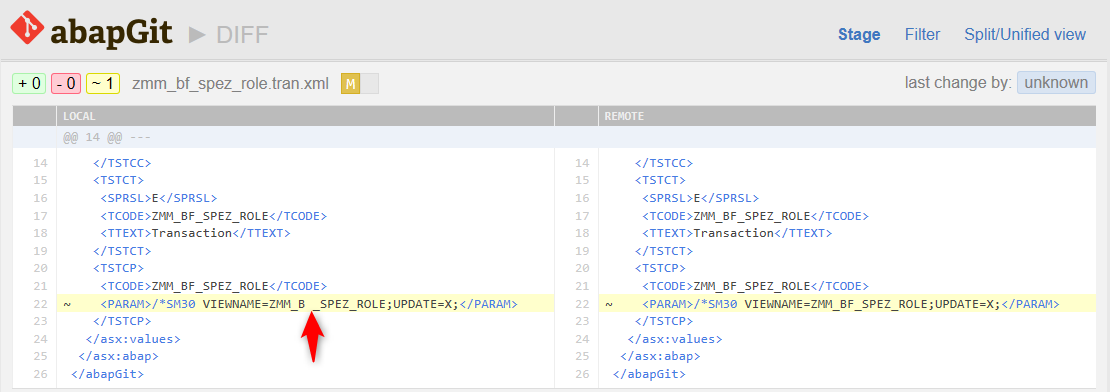Image resolution: width=1110 pixels, height=392 pixels.
Task: Click file name zmm_bf_spez_role.tran.xml
Action: 230,83
